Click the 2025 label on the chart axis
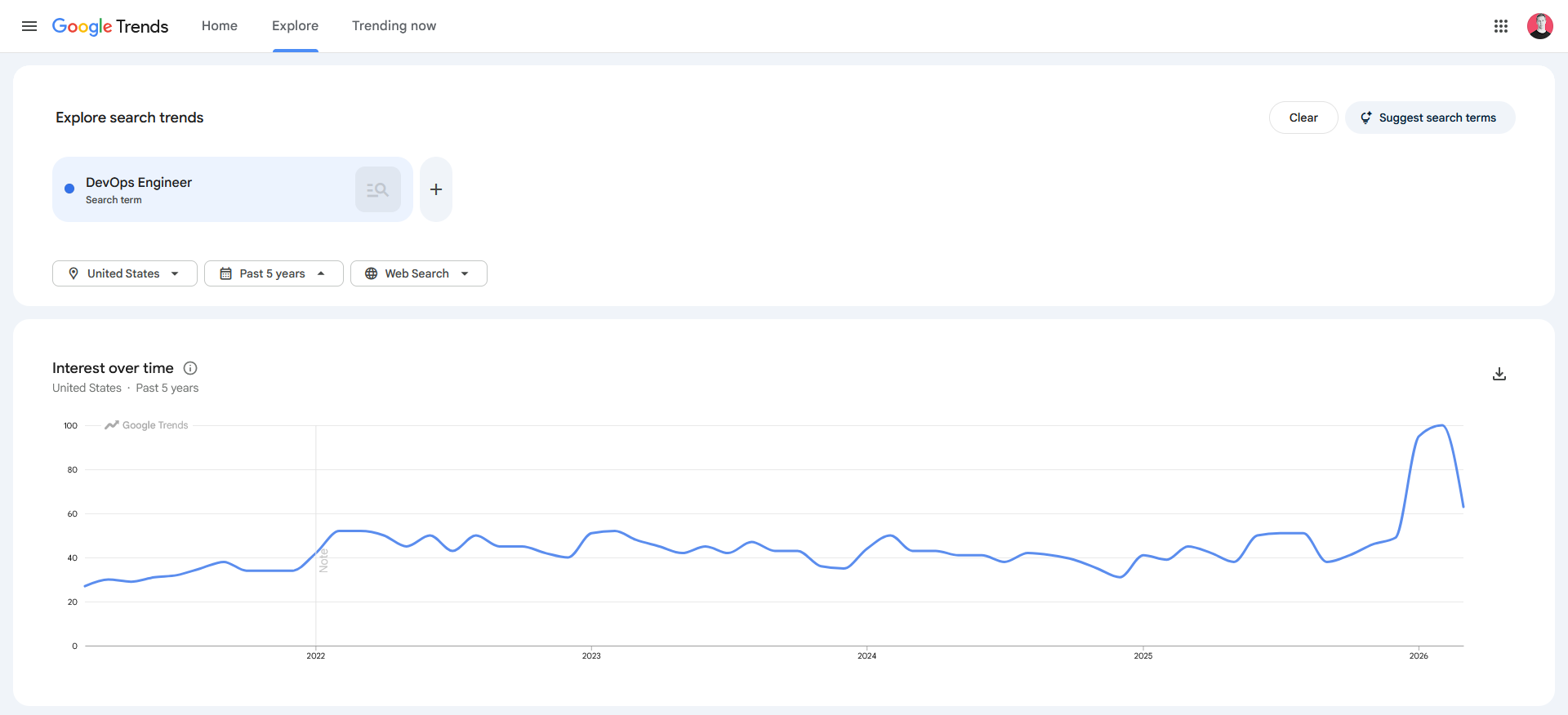Image resolution: width=1568 pixels, height=715 pixels. (1143, 656)
